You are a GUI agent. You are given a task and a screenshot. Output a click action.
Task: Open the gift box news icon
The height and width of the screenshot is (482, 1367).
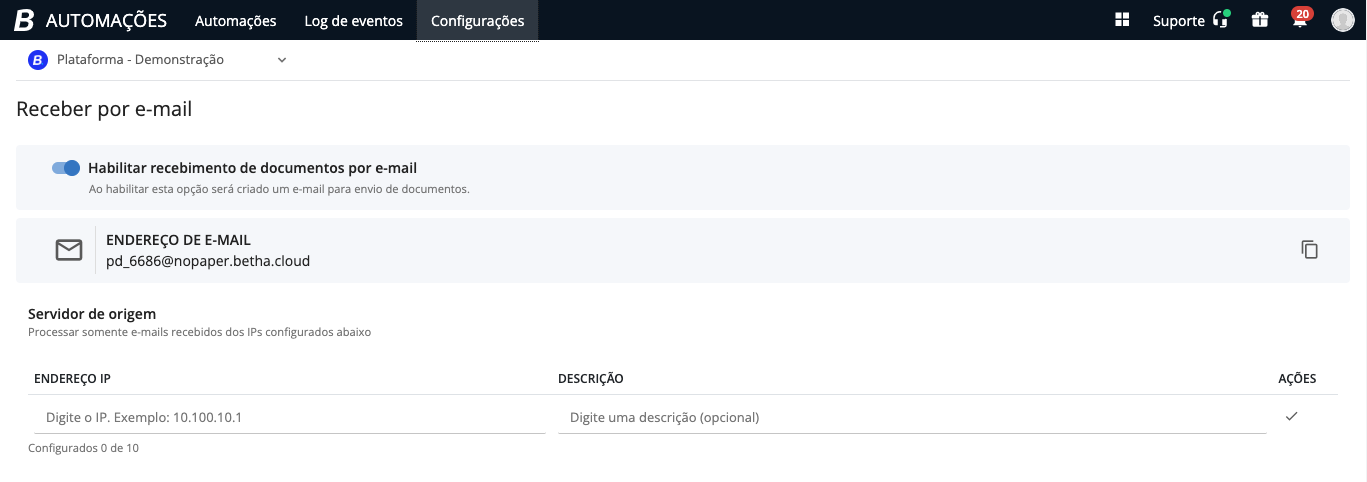pyautogui.click(x=1260, y=20)
